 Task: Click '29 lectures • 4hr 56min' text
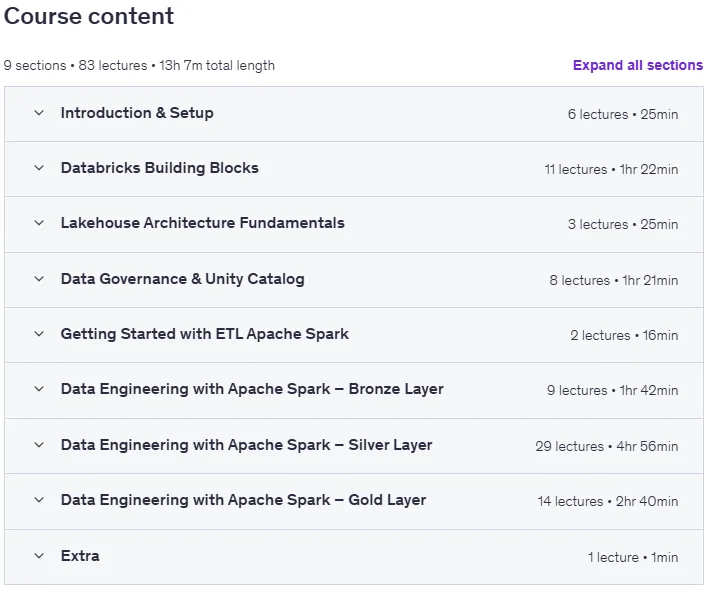(x=607, y=447)
